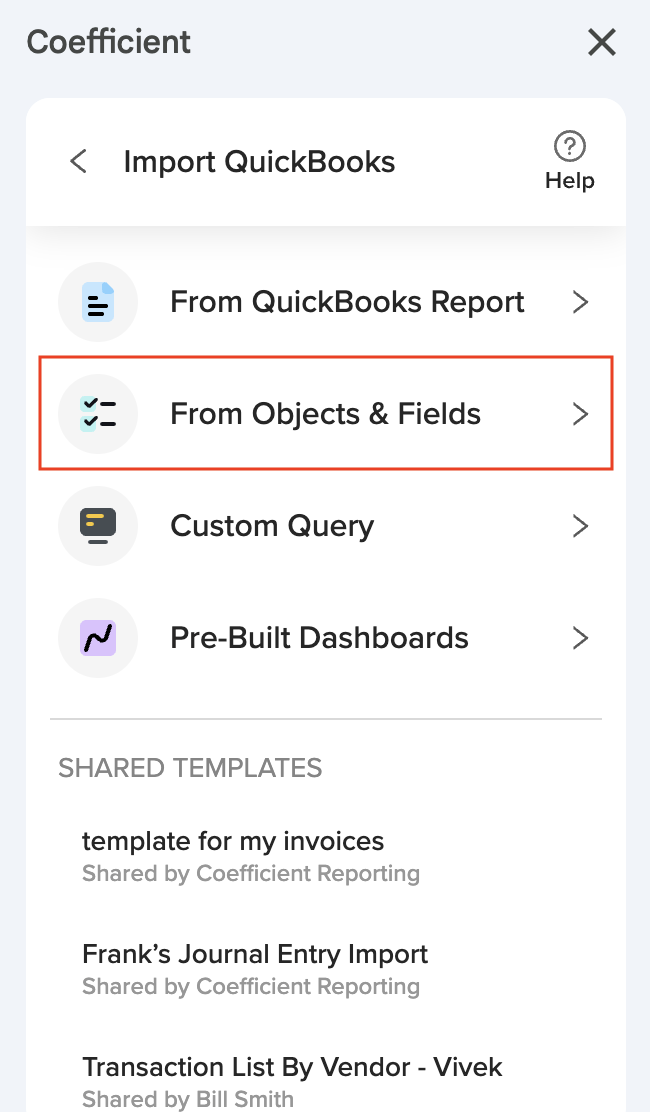
Task: Open Pre-Built Dashboards option
Action: click(319, 638)
